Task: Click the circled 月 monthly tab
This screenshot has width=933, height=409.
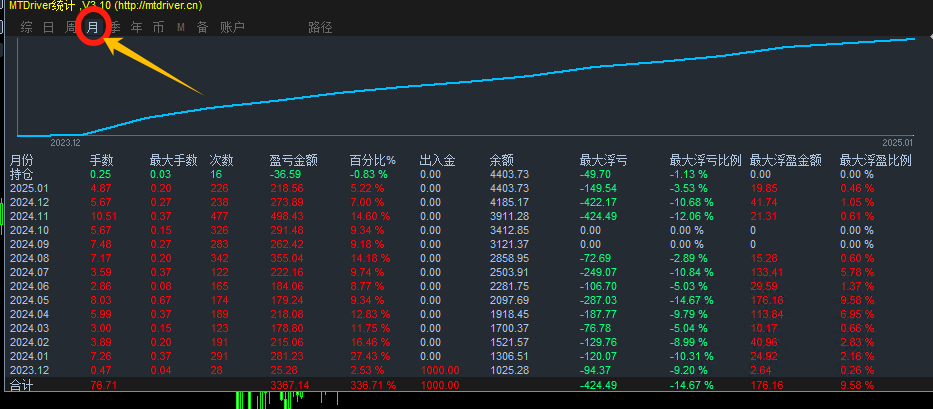Action: point(93,28)
